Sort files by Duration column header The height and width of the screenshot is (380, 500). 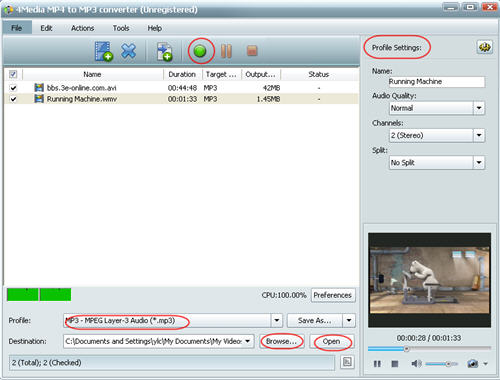coord(182,74)
